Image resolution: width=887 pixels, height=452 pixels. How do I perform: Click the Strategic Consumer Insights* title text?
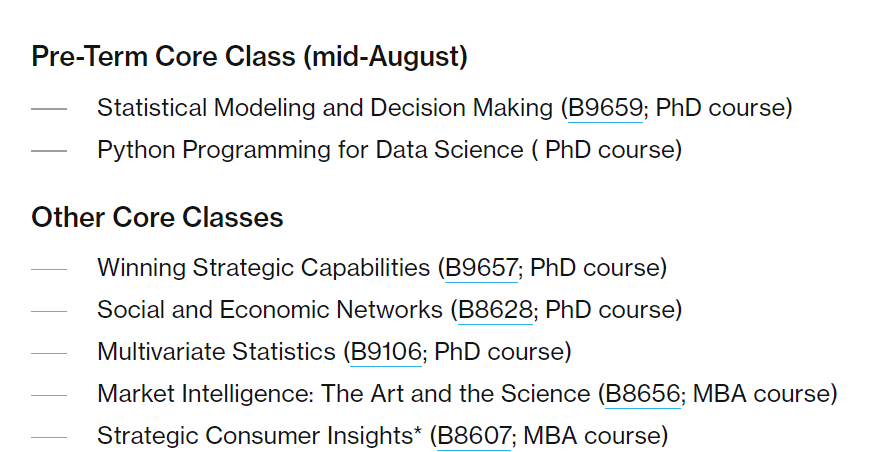(x=260, y=436)
